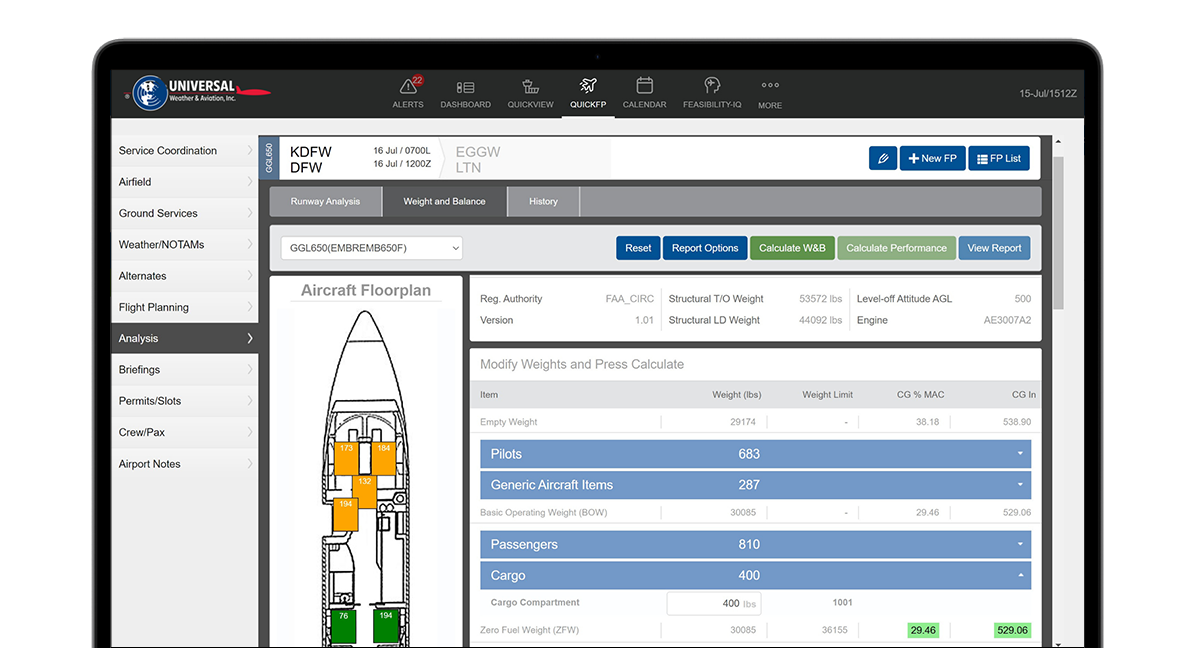
Task: Switch to Runway Analysis tab
Action: [325, 201]
